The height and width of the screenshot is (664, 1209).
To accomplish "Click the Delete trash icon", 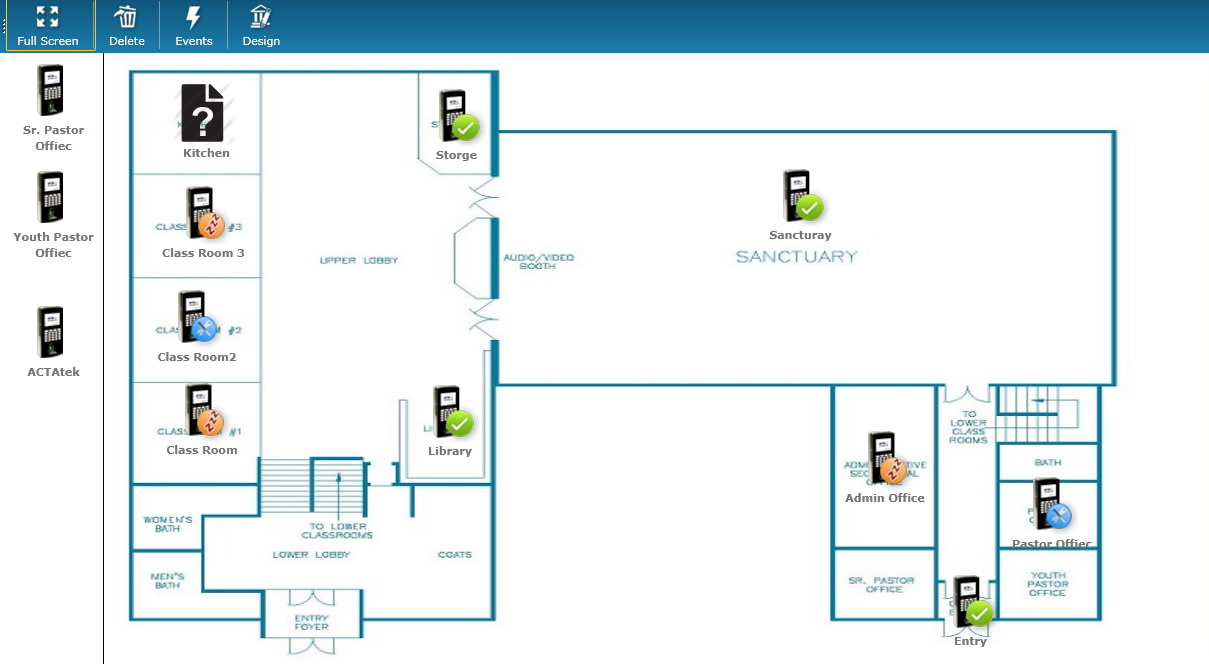I will pos(127,26).
